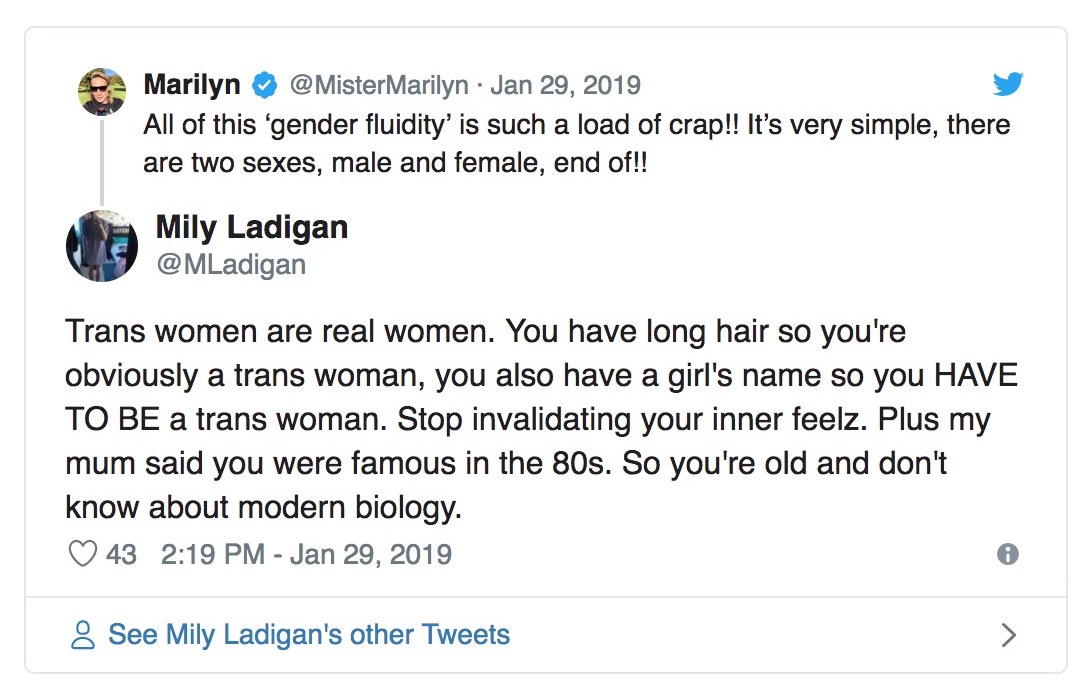This screenshot has height=697, width=1089.
Task: Click the 43 likes count
Action: click(121, 555)
